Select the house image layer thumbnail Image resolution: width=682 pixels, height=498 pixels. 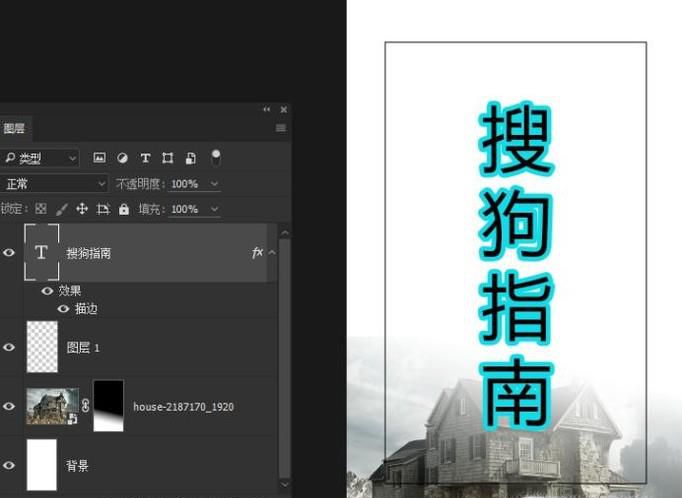tap(53, 406)
